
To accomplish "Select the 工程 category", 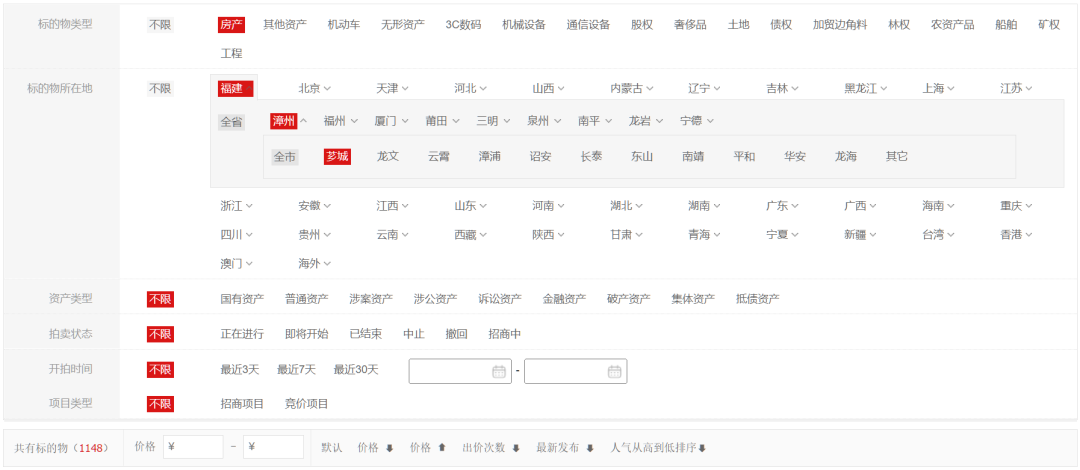I will point(231,53).
